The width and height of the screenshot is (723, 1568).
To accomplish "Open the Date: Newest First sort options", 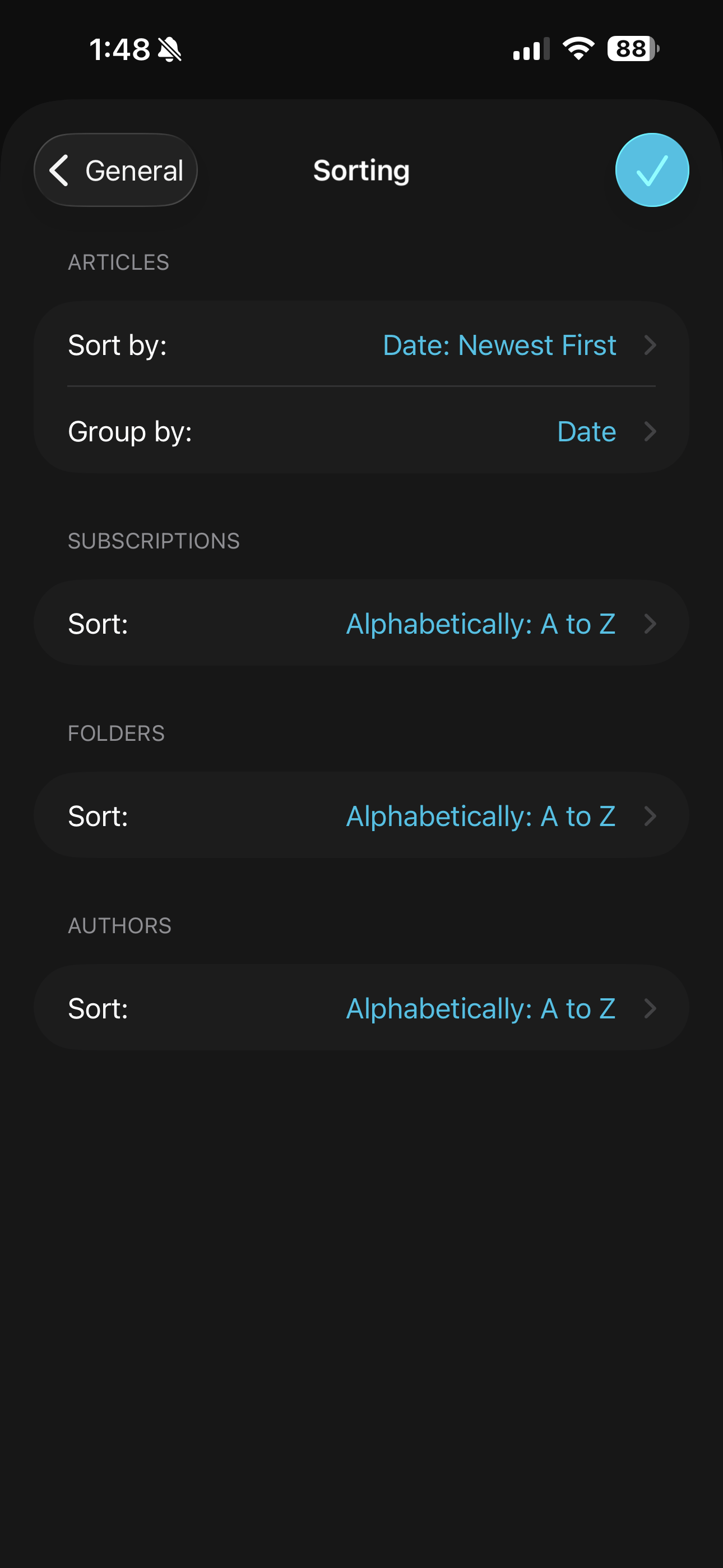I will pos(499,345).
